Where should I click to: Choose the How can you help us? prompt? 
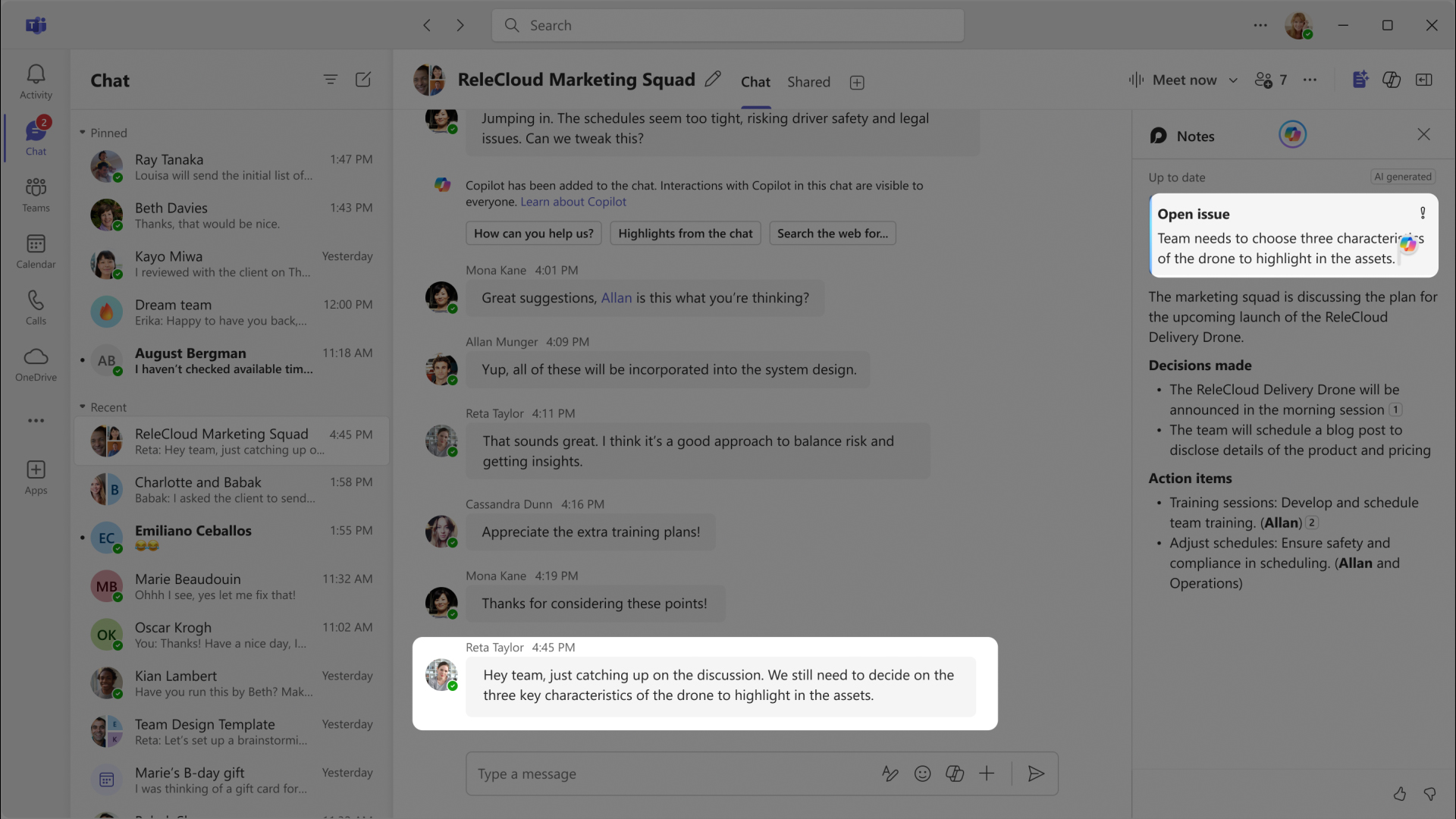coord(534,234)
